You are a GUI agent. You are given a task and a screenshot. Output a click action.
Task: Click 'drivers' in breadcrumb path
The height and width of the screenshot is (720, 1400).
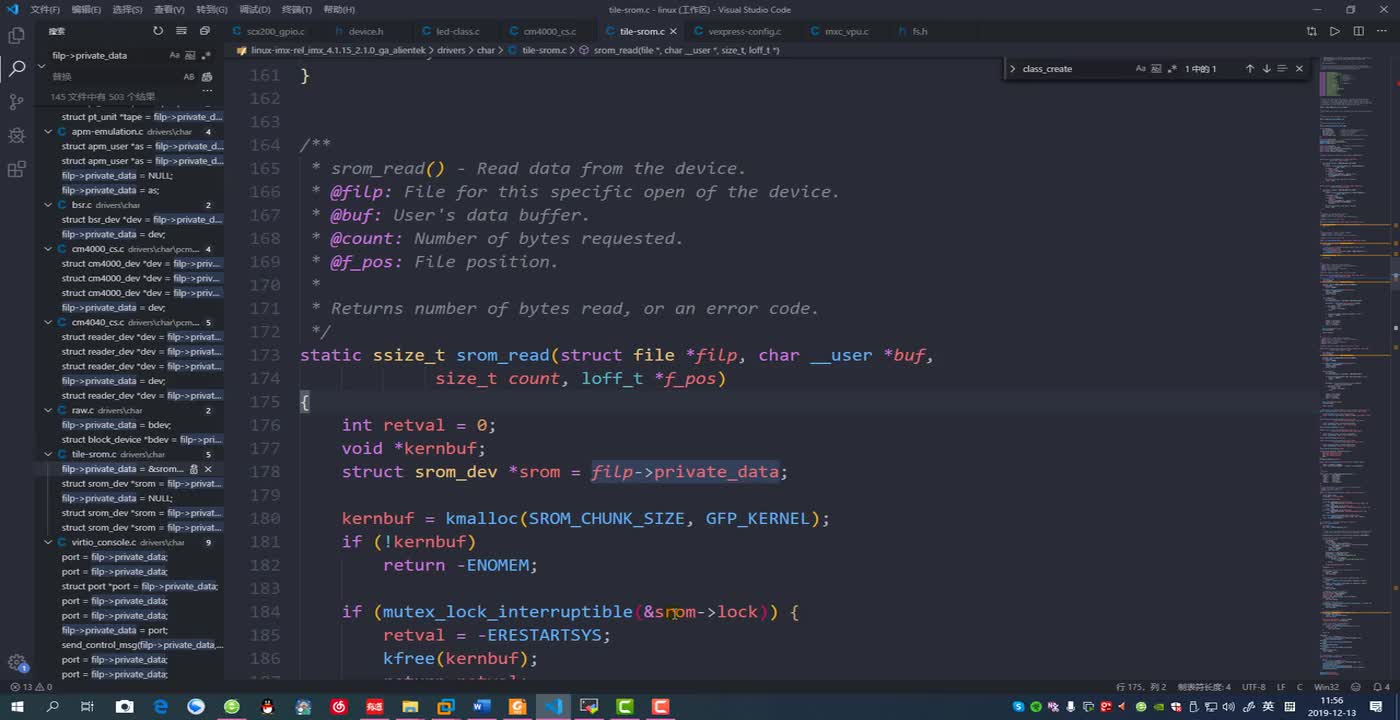pyautogui.click(x=451, y=50)
